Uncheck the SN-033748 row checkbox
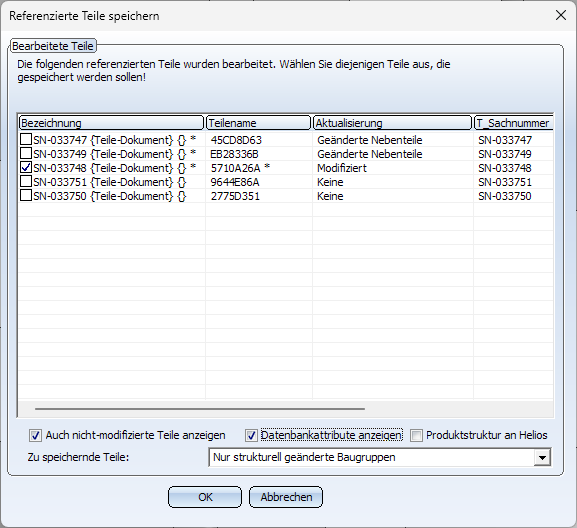This screenshot has height=528, width=577. [x=26, y=167]
